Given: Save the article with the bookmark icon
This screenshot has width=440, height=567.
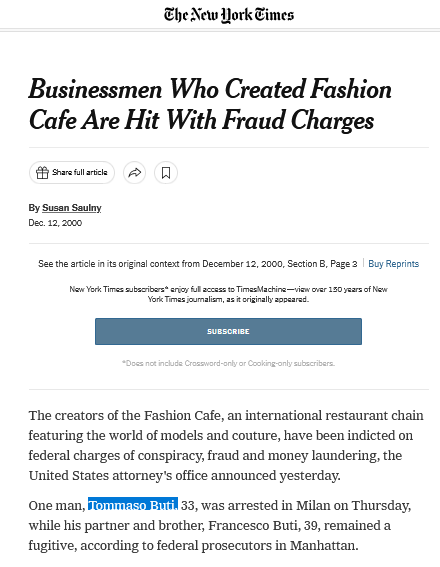Looking at the screenshot, I should (166, 172).
